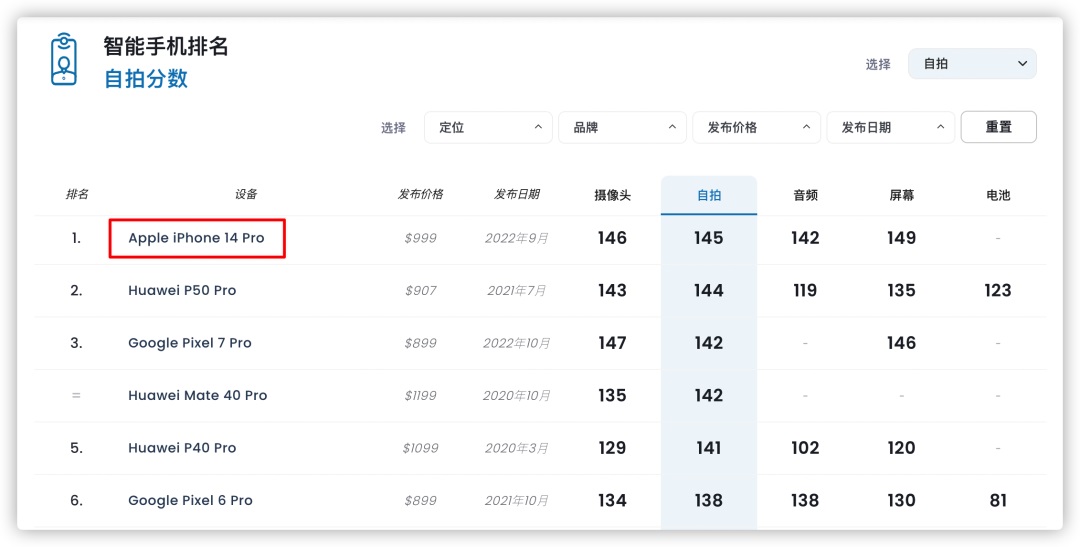Click the P40 Pro audio score 102
Viewport: 1080px width, 547px height.
805,448
